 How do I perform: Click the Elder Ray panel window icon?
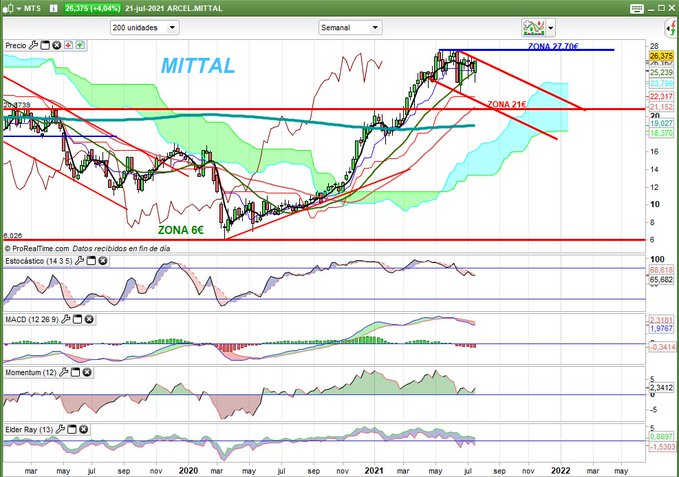pyautogui.click(x=72, y=429)
